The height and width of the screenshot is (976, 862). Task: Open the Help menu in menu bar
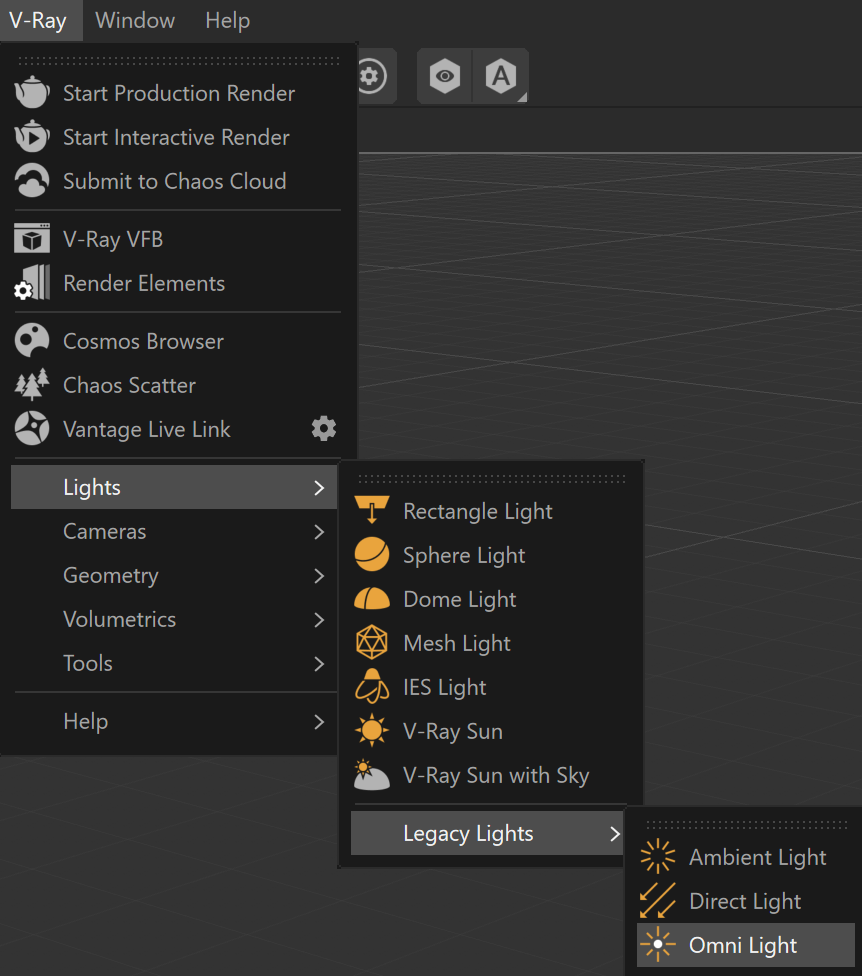coord(228,21)
